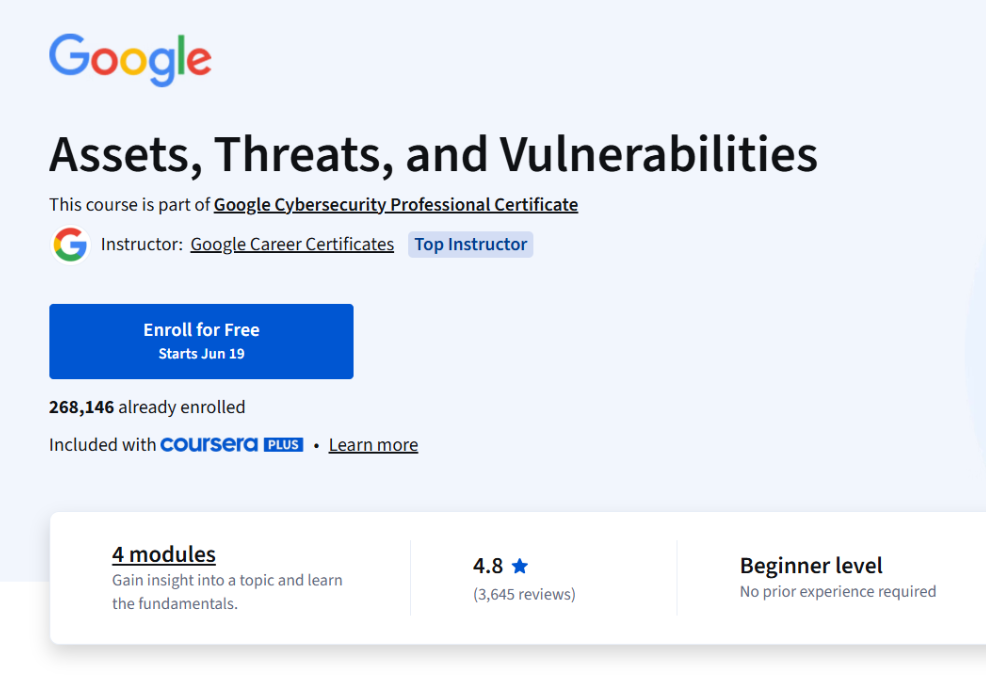The image size is (986, 685).
Task: Select the Top Instructor badge
Action: (470, 244)
